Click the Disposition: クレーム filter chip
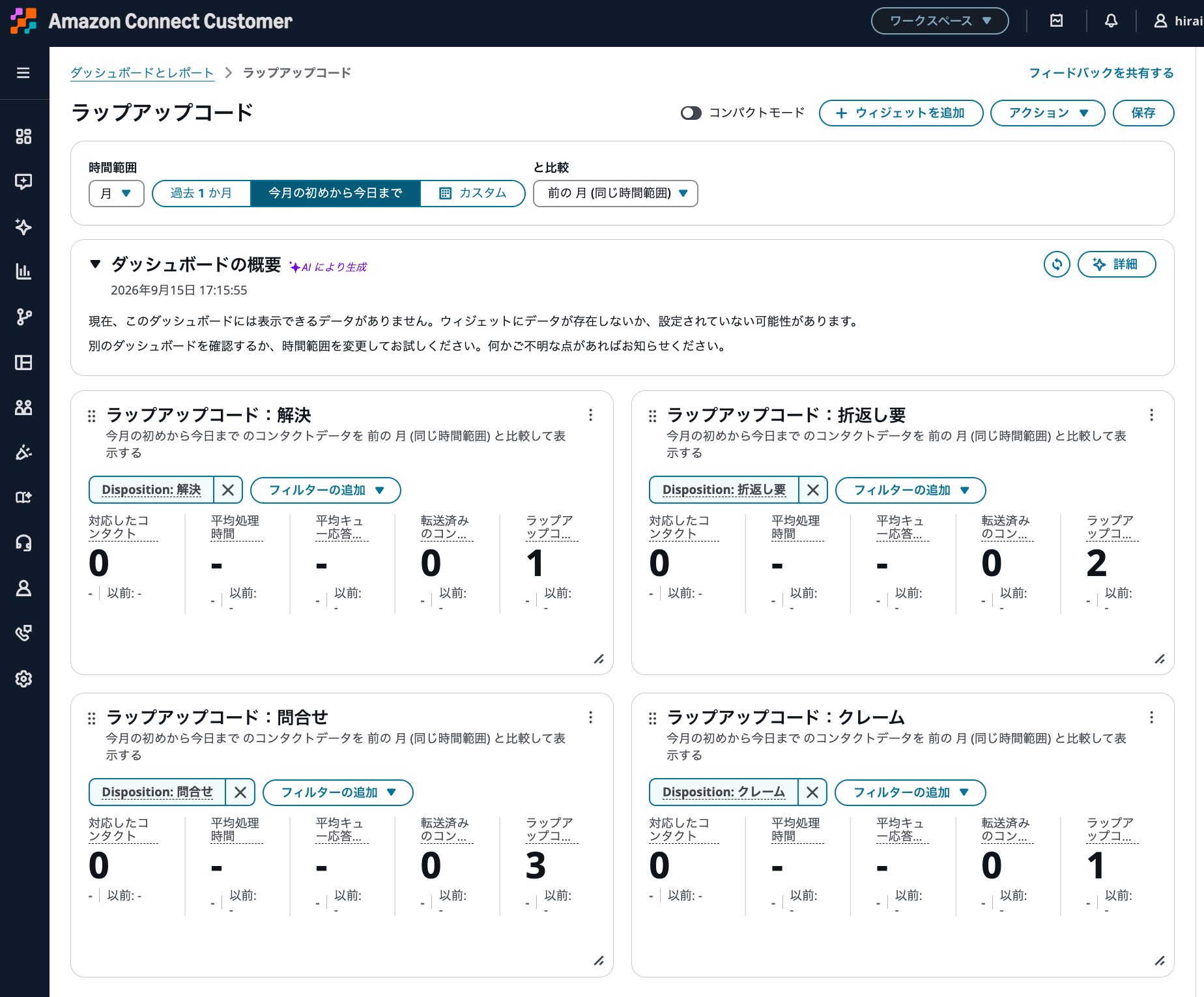1204x997 pixels. pos(724,792)
